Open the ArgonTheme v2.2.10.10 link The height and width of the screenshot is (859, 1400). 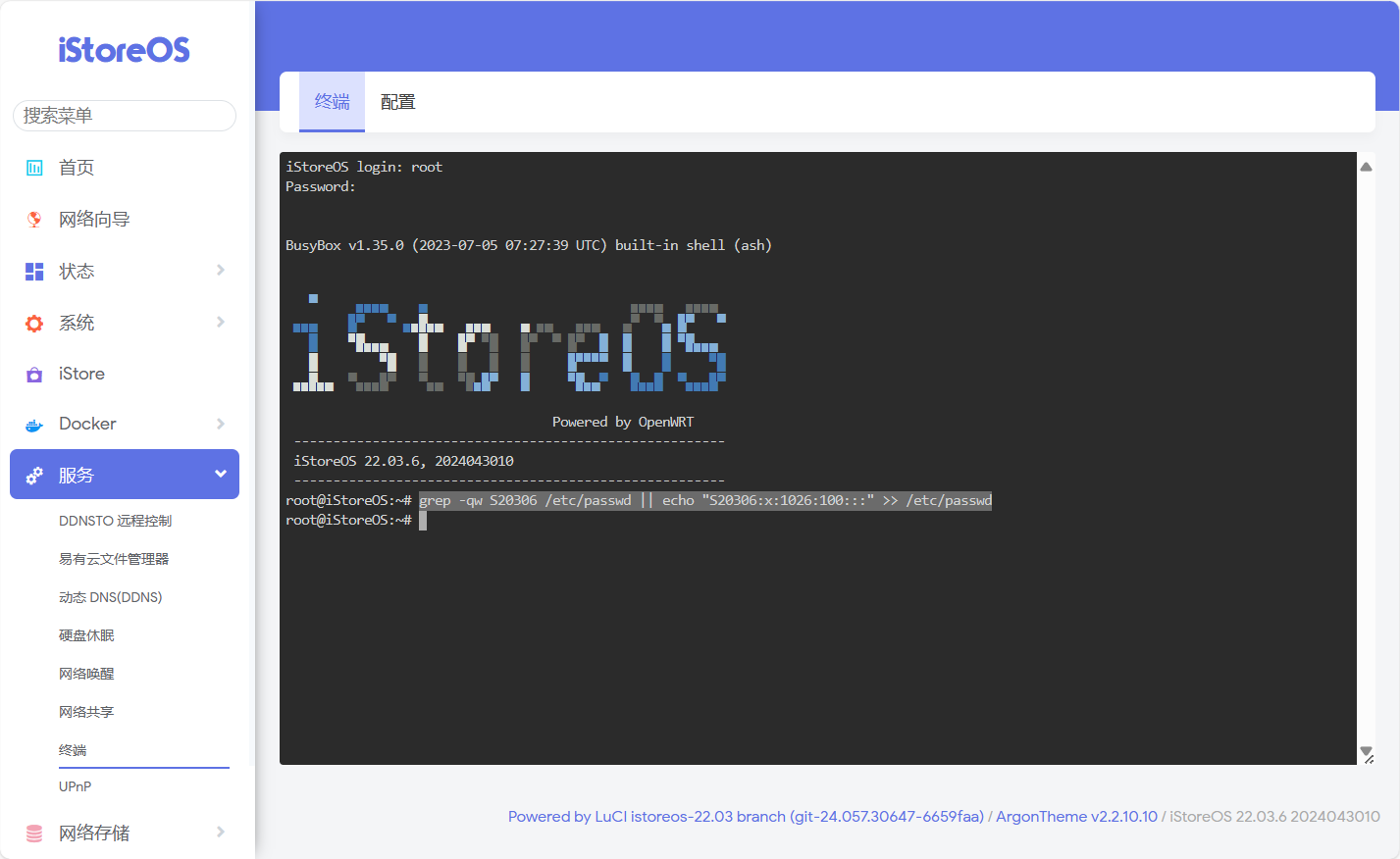coord(1076,817)
